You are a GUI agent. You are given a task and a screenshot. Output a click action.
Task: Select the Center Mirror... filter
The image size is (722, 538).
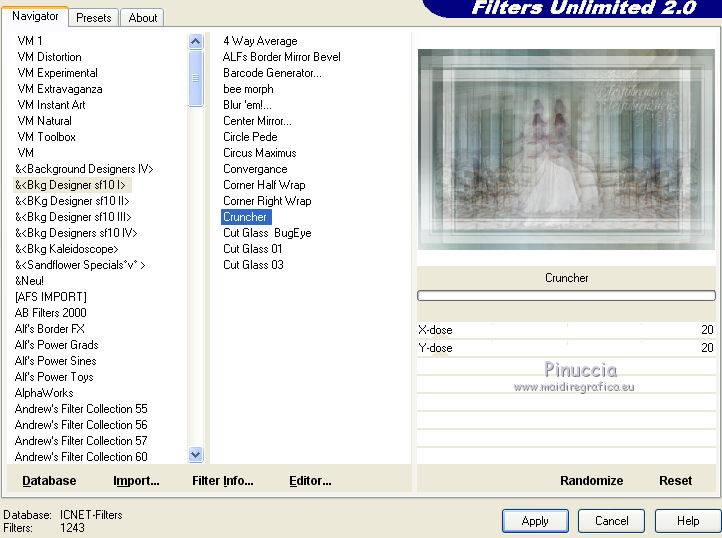257,121
